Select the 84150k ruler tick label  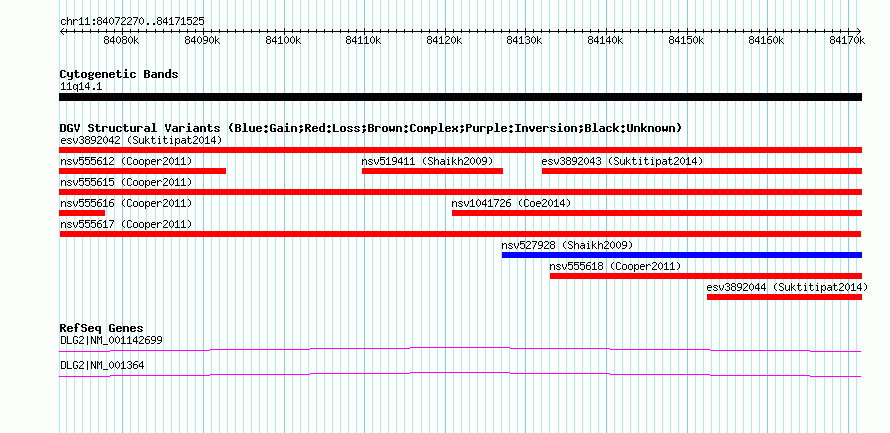point(687,40)
